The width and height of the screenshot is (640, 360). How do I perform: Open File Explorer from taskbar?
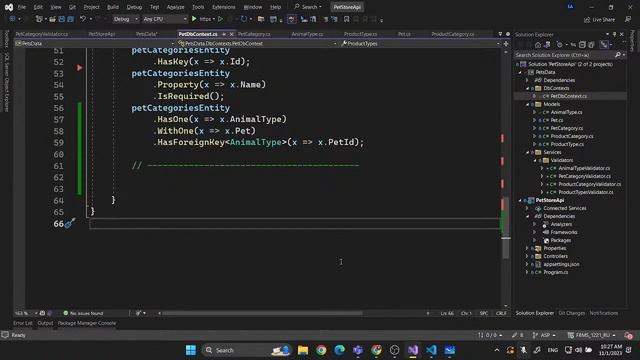click(x=303, y=350)
